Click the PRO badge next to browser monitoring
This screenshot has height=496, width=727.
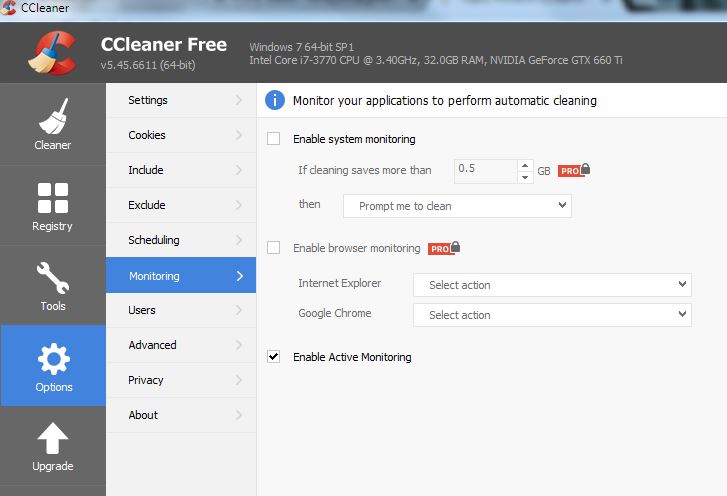click(x=444, y=248)
